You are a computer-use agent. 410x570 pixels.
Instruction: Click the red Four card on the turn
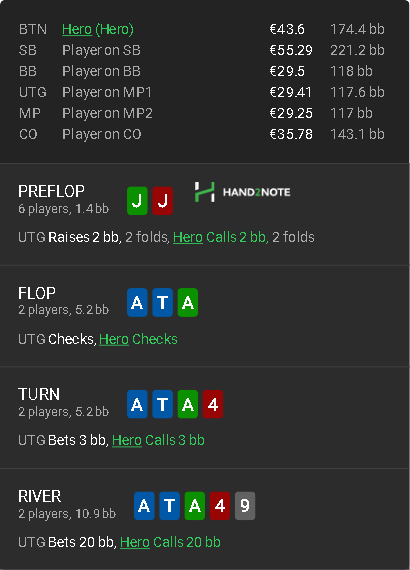point(213,404)
